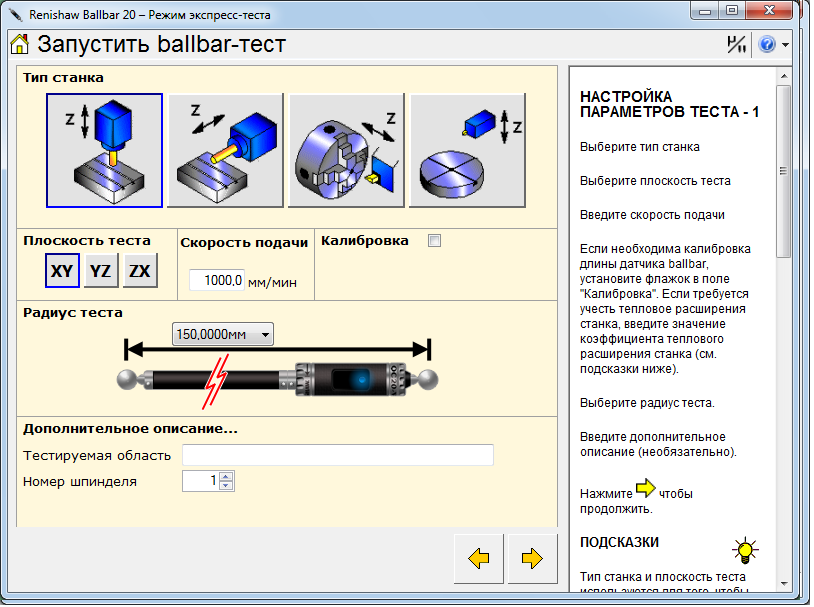Click the feed rate field 1000,0
Image resolution: width=814 pixels, height=607 pixels.
point(216,280)
